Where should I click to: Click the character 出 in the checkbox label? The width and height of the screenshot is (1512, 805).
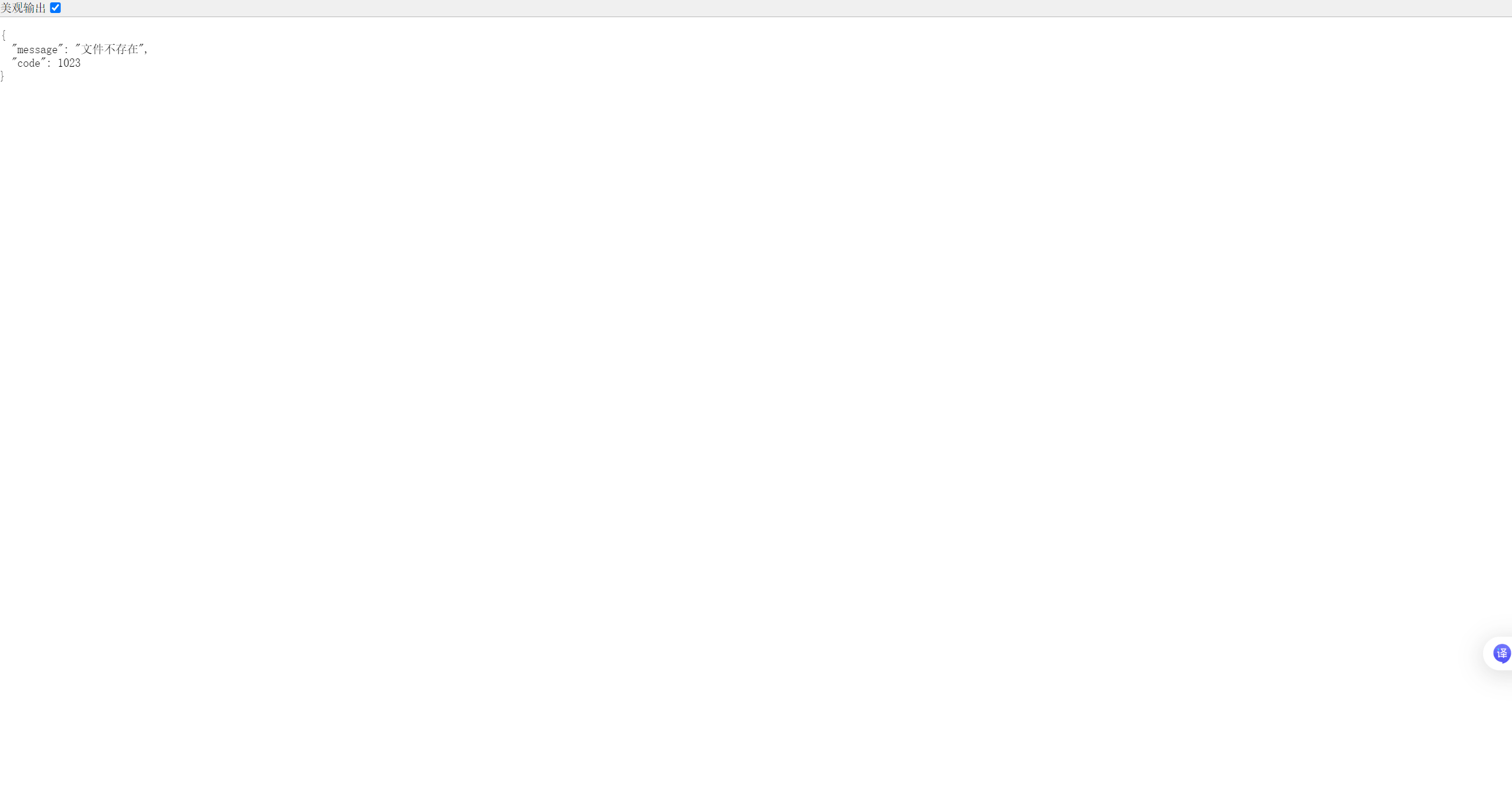[x=40, y=8]
